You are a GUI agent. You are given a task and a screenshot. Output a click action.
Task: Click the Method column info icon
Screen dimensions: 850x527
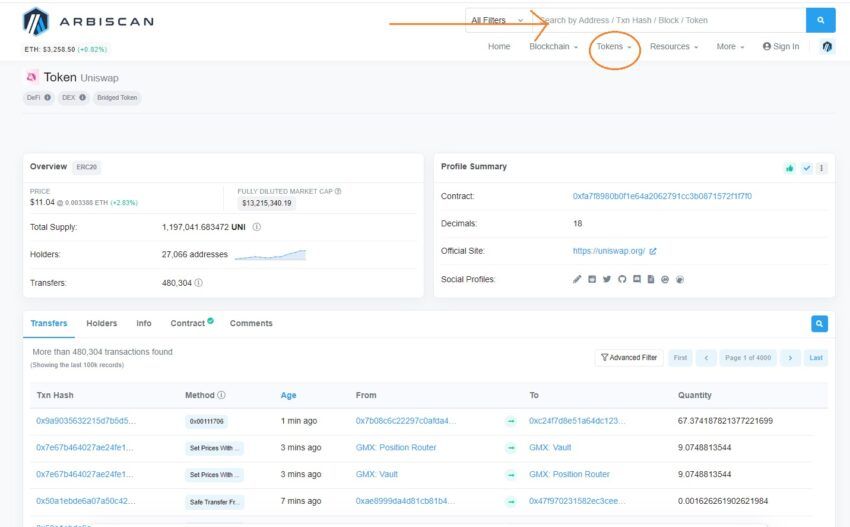click(221, 395)
